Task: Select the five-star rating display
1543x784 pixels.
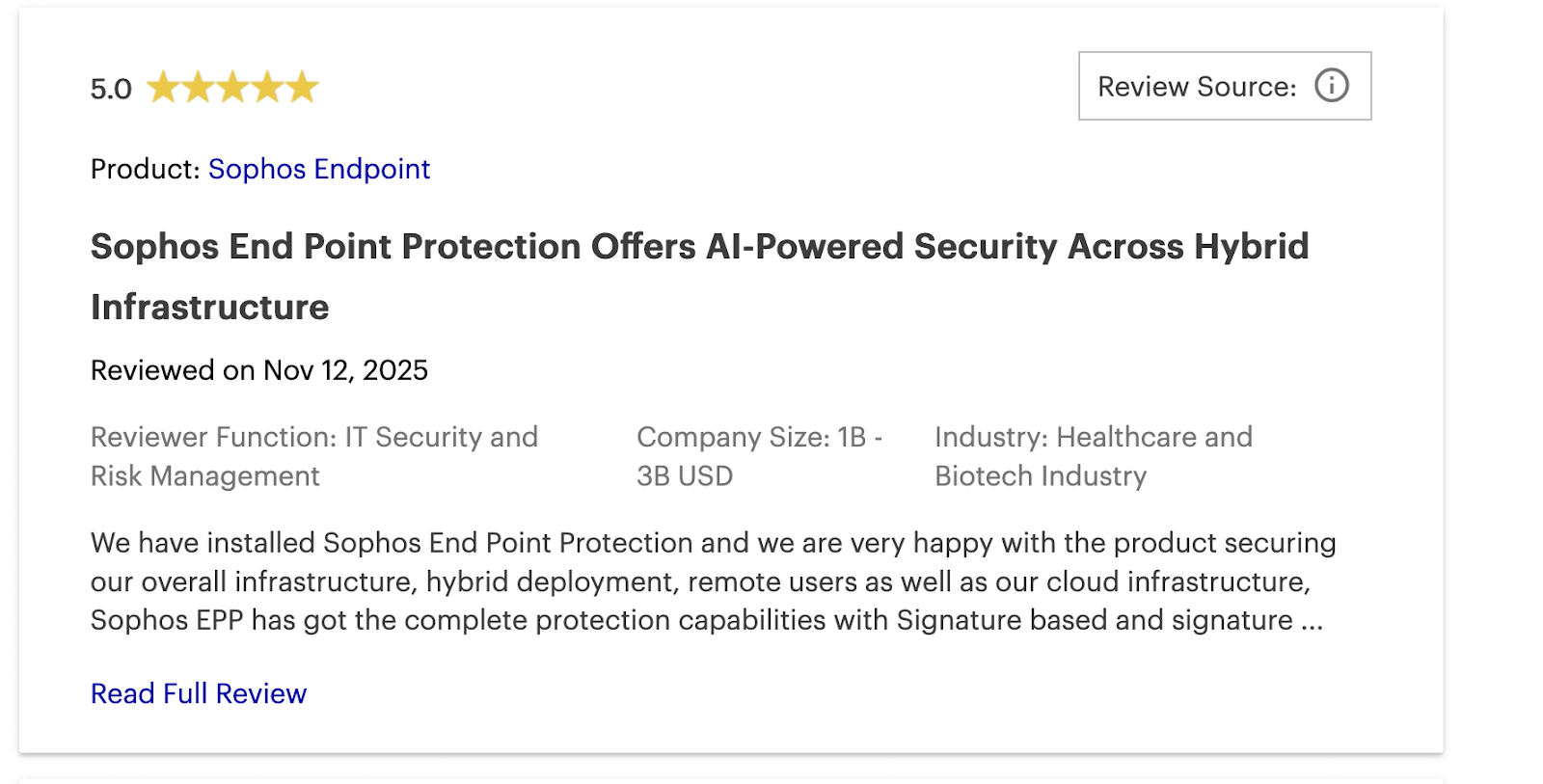Action: [231, 87]
